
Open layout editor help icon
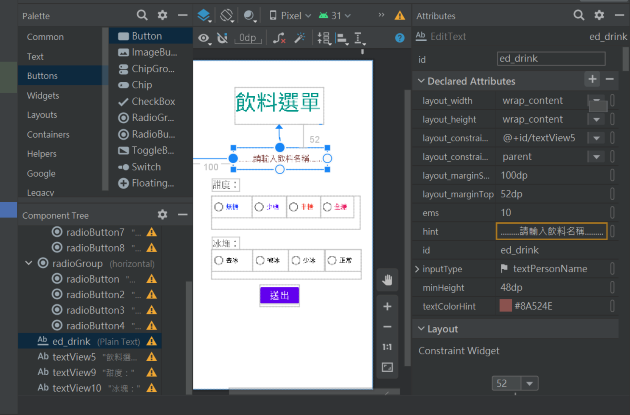[x=399, y=38]
